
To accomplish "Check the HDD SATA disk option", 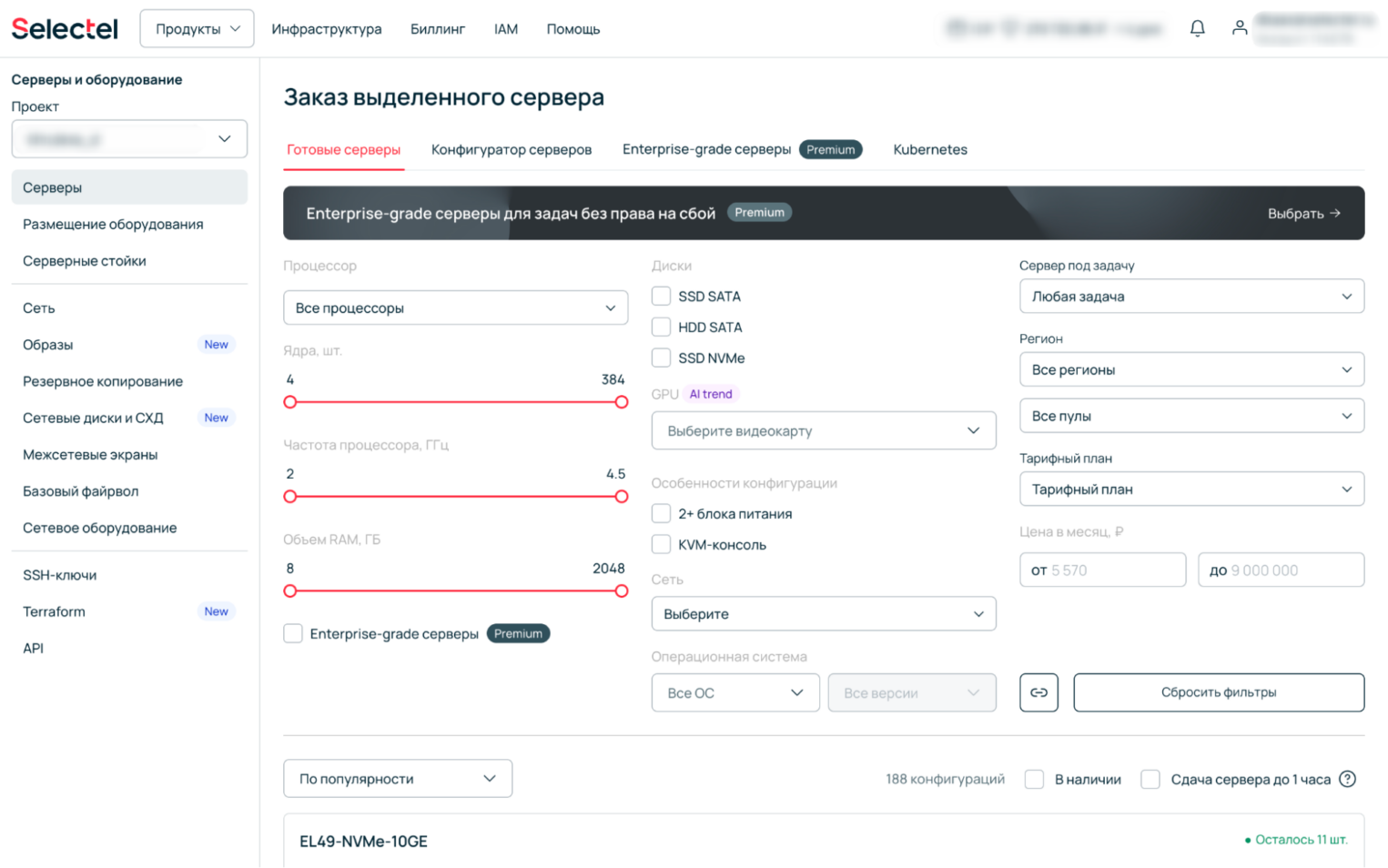I will pos(662,327).
